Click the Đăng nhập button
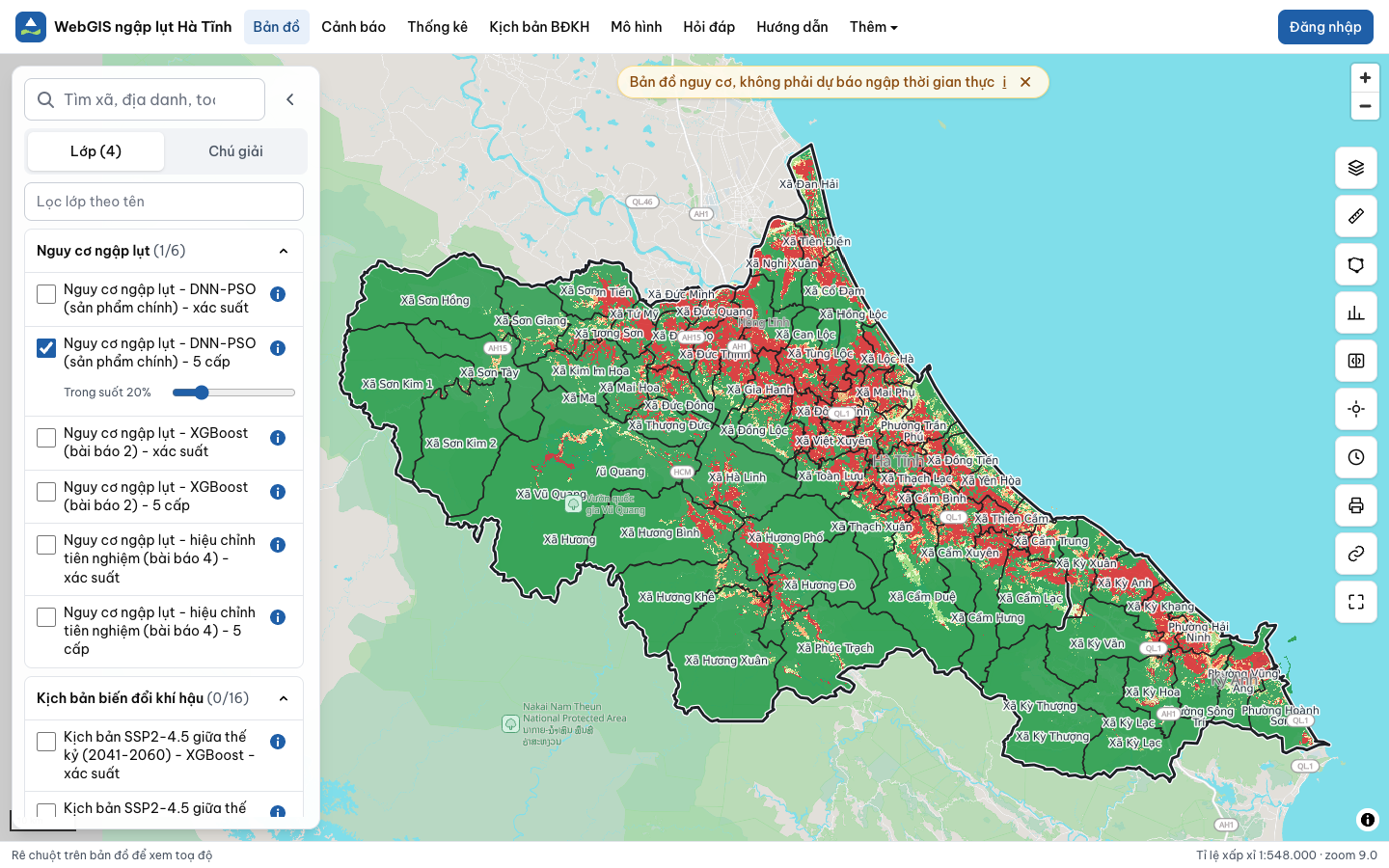The width and height of the screenshot is (1389, 868). (1325, 27)
